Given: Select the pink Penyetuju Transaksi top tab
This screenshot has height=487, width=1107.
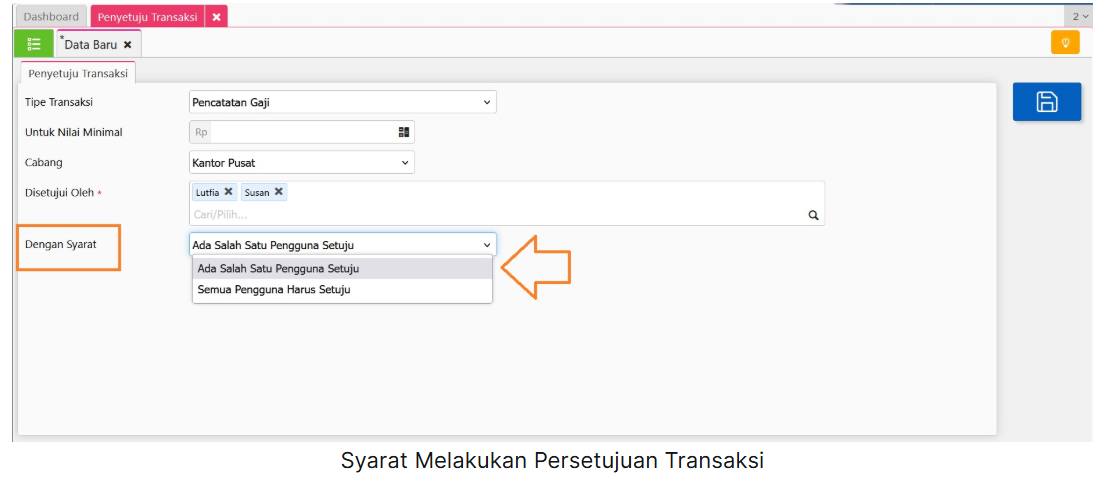Looking at the screenshot, I should pos(148,17).
